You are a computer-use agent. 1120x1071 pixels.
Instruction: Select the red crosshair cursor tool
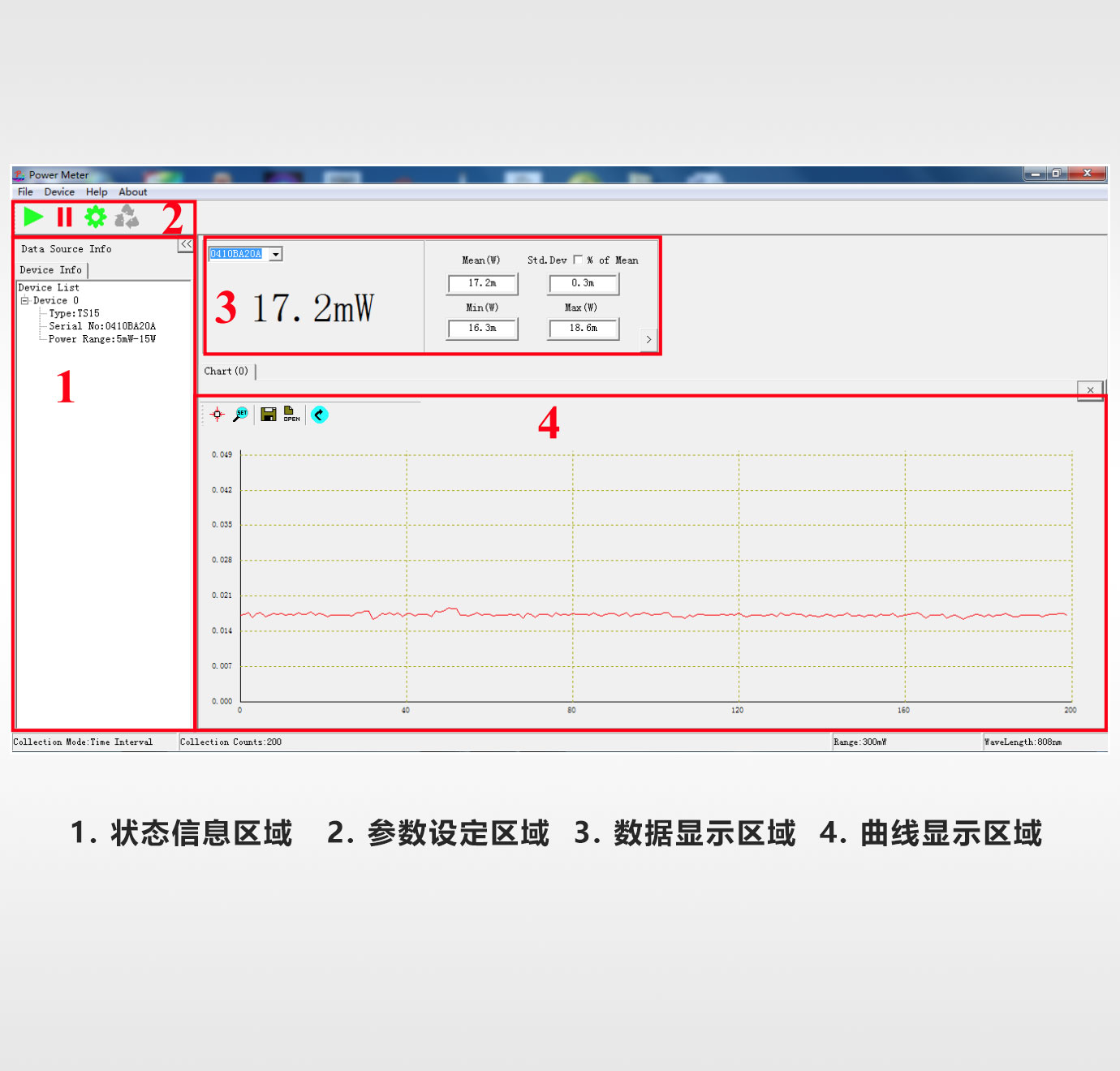(218, 415)
